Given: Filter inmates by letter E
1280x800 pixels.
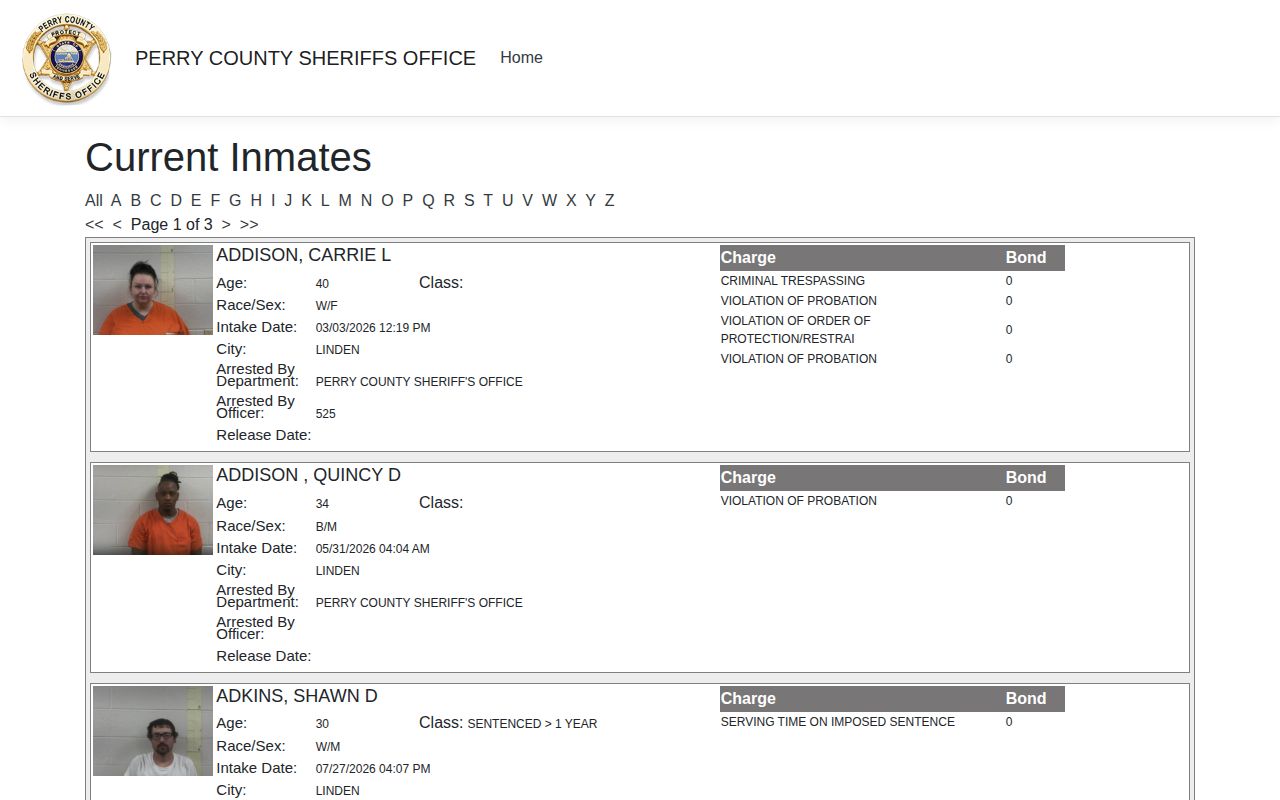Looking at the screenshot, I should [x=196, y=200].
